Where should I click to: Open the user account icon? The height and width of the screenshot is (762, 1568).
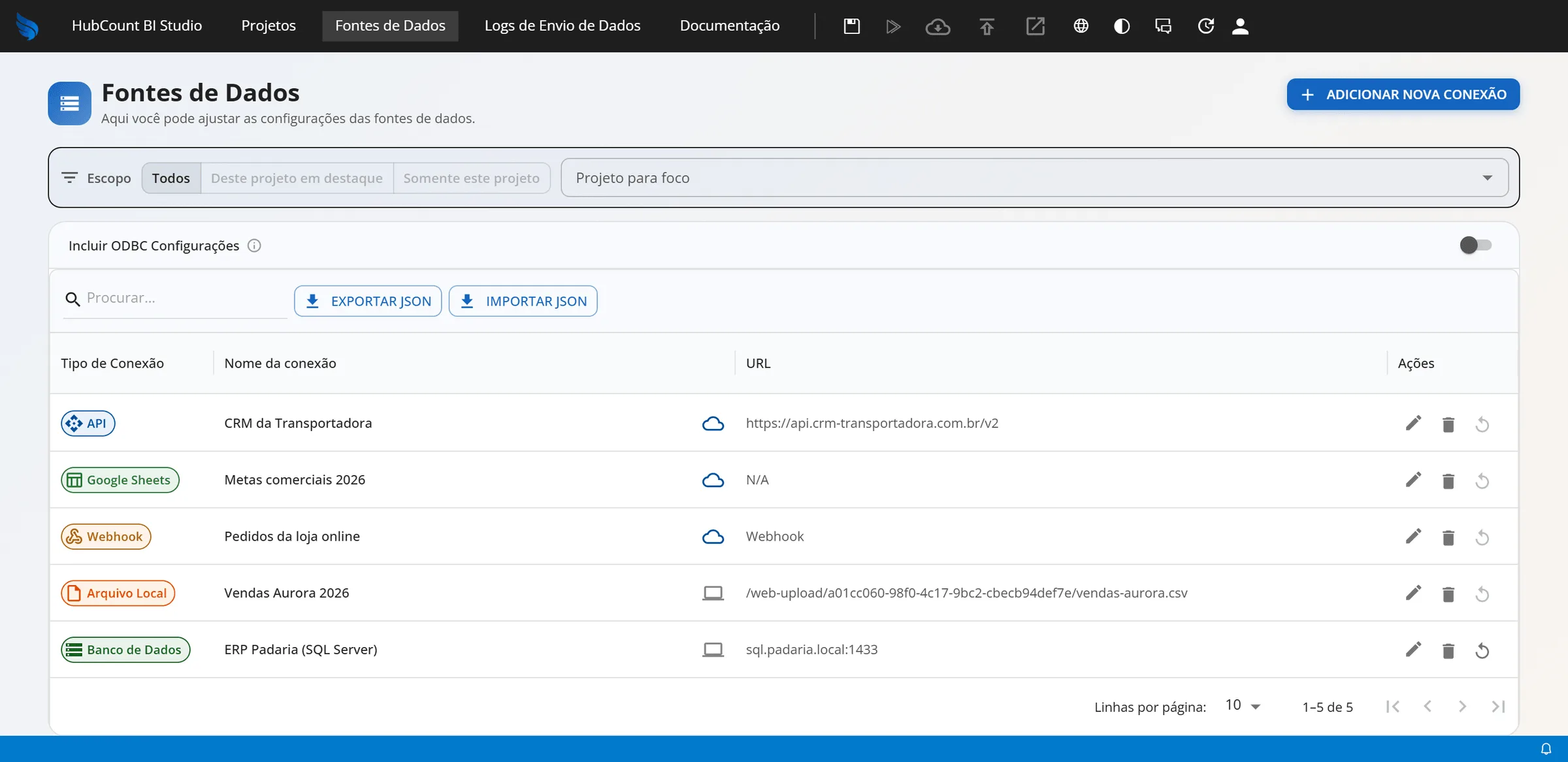point(1240,26)
